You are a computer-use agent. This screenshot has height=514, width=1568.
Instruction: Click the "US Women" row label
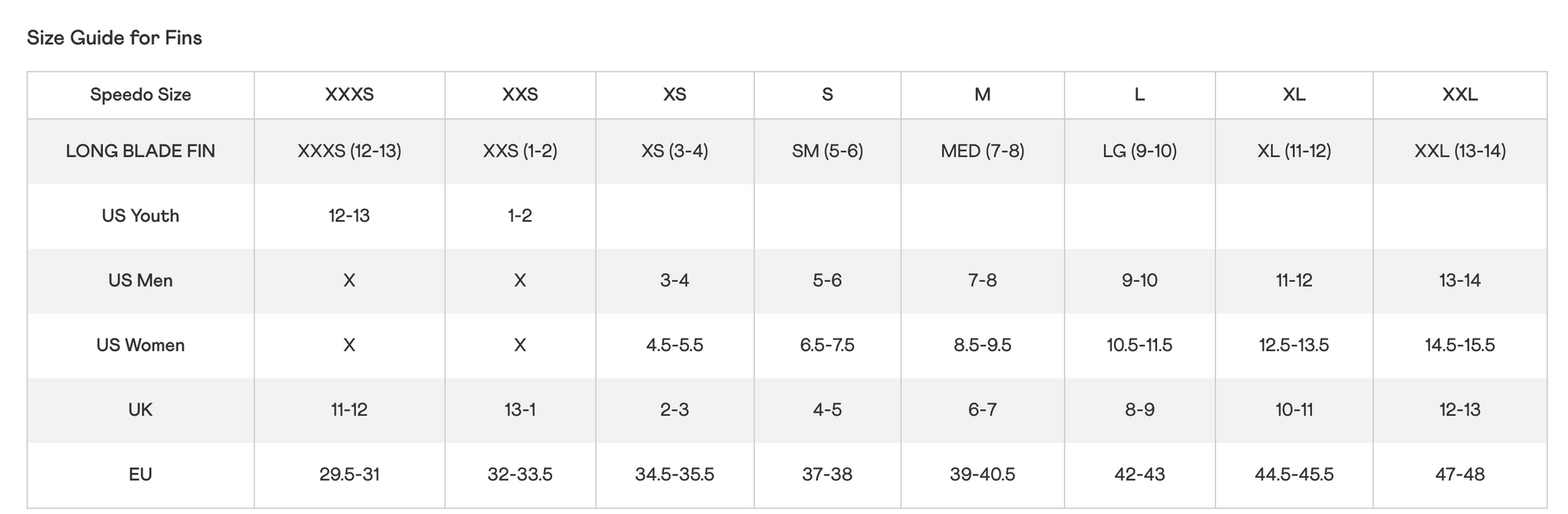coord(140,345)
